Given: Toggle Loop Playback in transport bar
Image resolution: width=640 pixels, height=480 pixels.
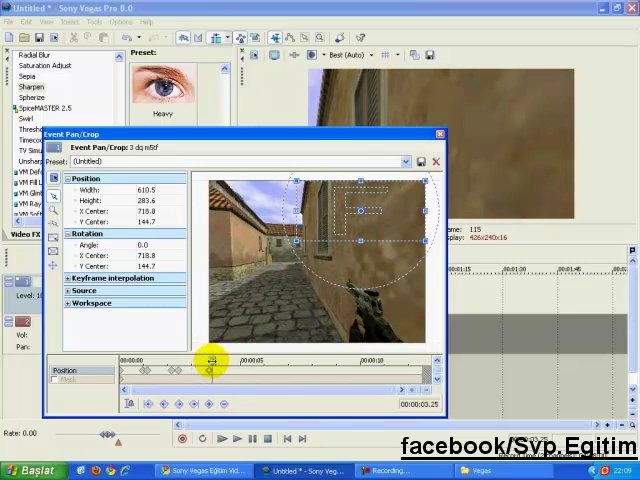Looking at the screenshot, I should 202,439.
